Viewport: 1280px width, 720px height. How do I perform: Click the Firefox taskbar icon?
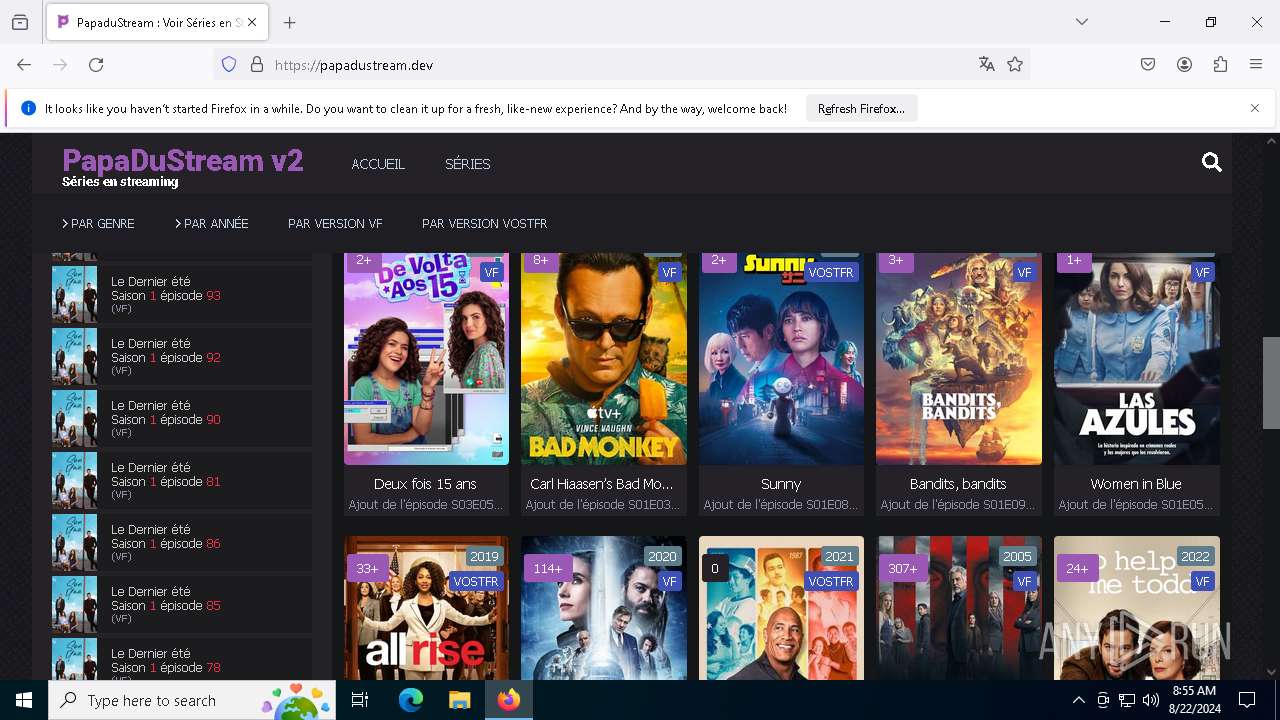[x=509, y=700]
